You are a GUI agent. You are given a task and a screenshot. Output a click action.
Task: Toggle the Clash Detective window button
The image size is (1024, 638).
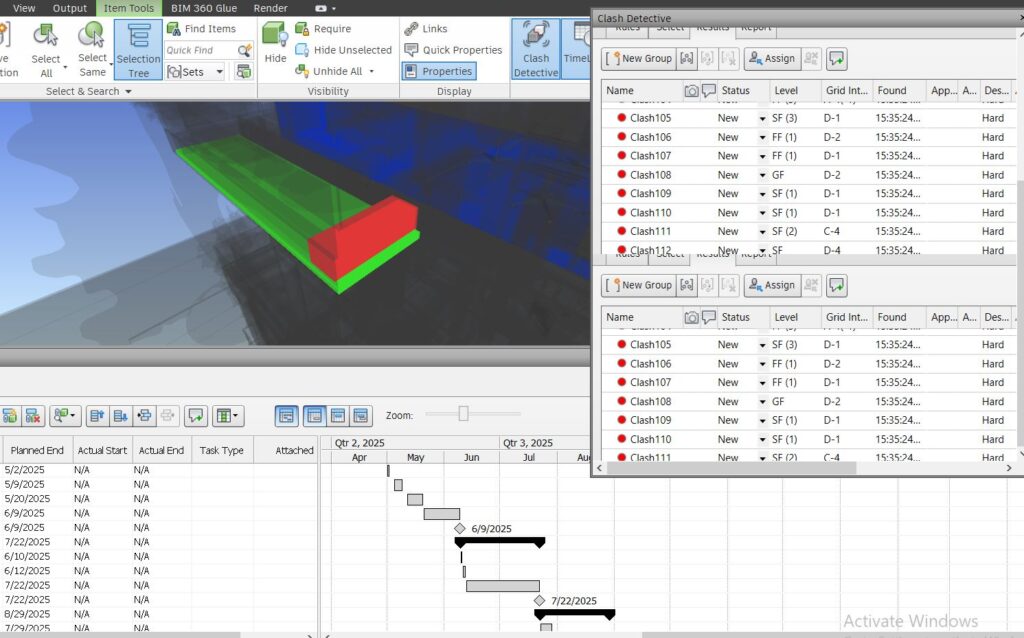(x=536, y=49)
